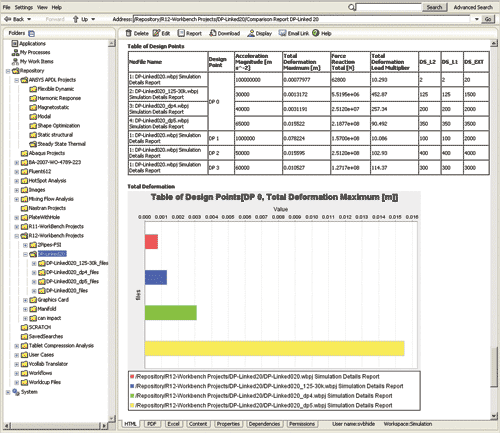
Task: Expand the 2Pipes-FSI node
Action: (25, 245)
